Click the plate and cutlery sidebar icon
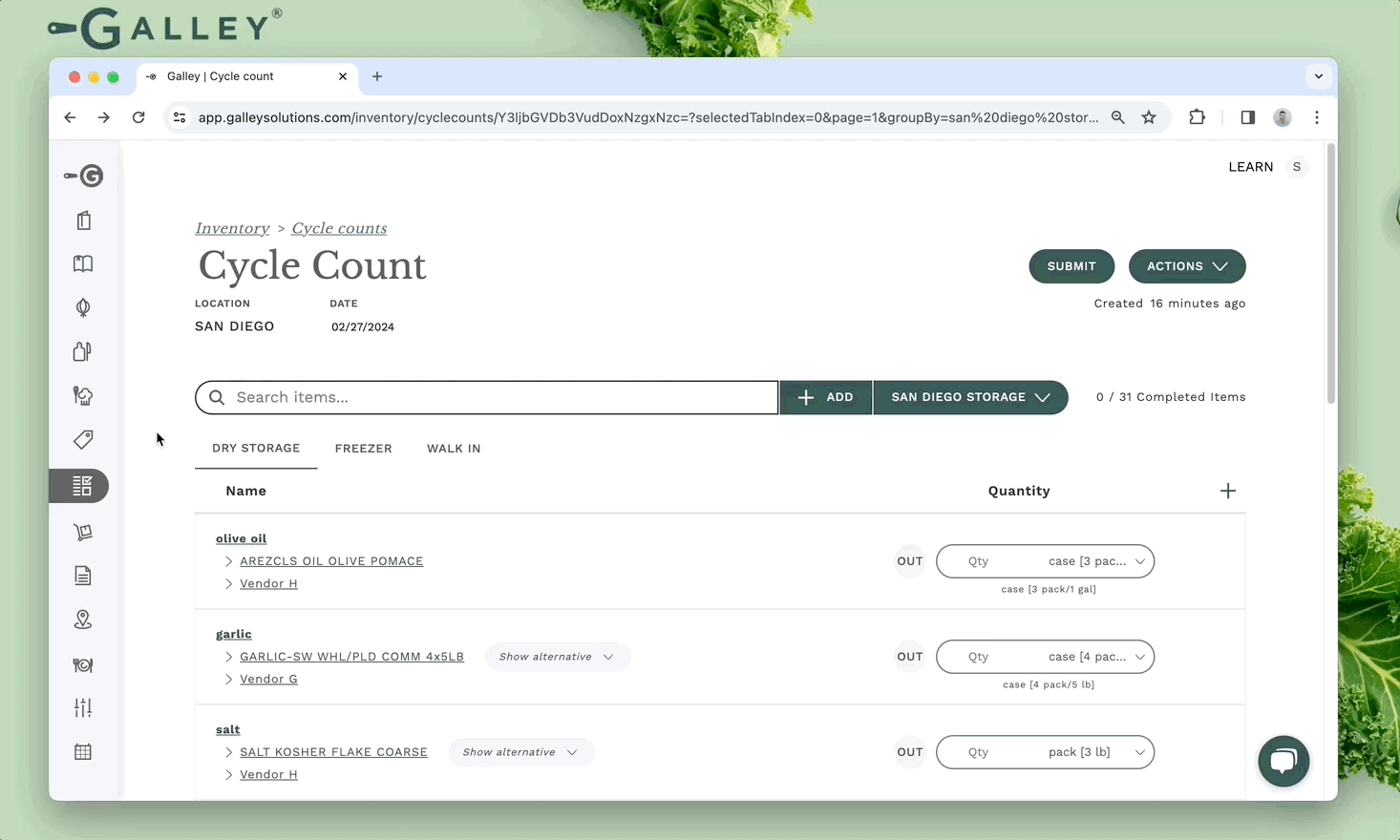The image size is (1400, 840). 83,664
